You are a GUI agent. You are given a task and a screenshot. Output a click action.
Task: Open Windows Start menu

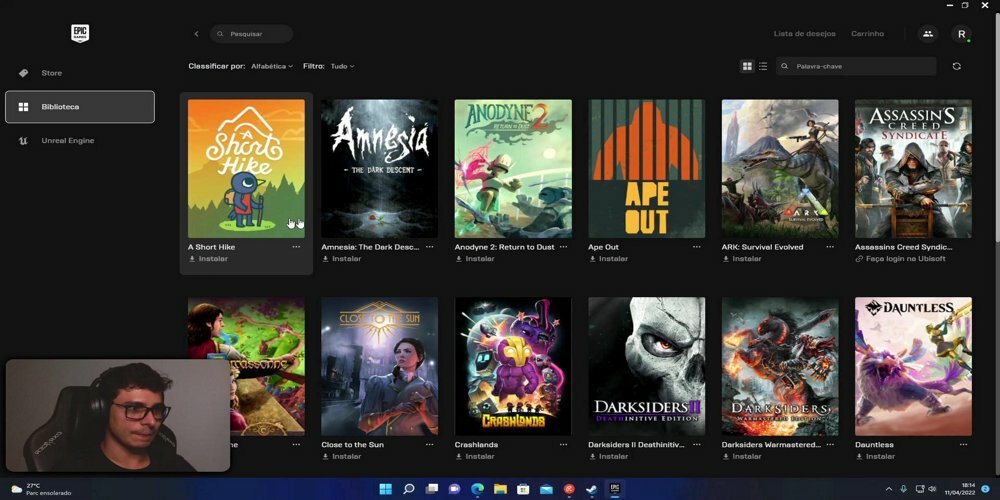(386, 489)
